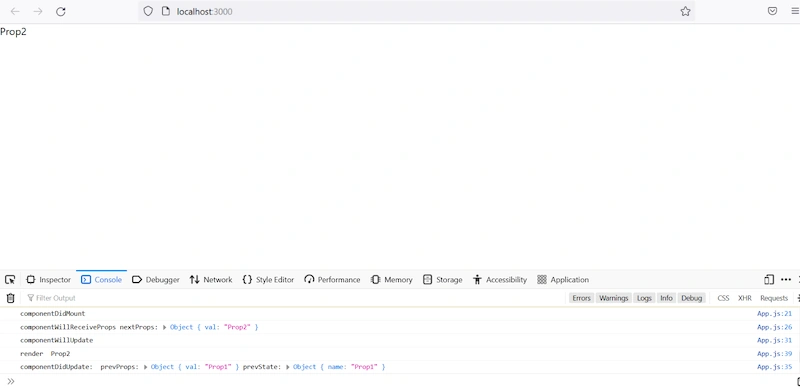Toggle the CSS filter
The height and width of the screenshot is (389, 800).
click(x=723, y=298)
